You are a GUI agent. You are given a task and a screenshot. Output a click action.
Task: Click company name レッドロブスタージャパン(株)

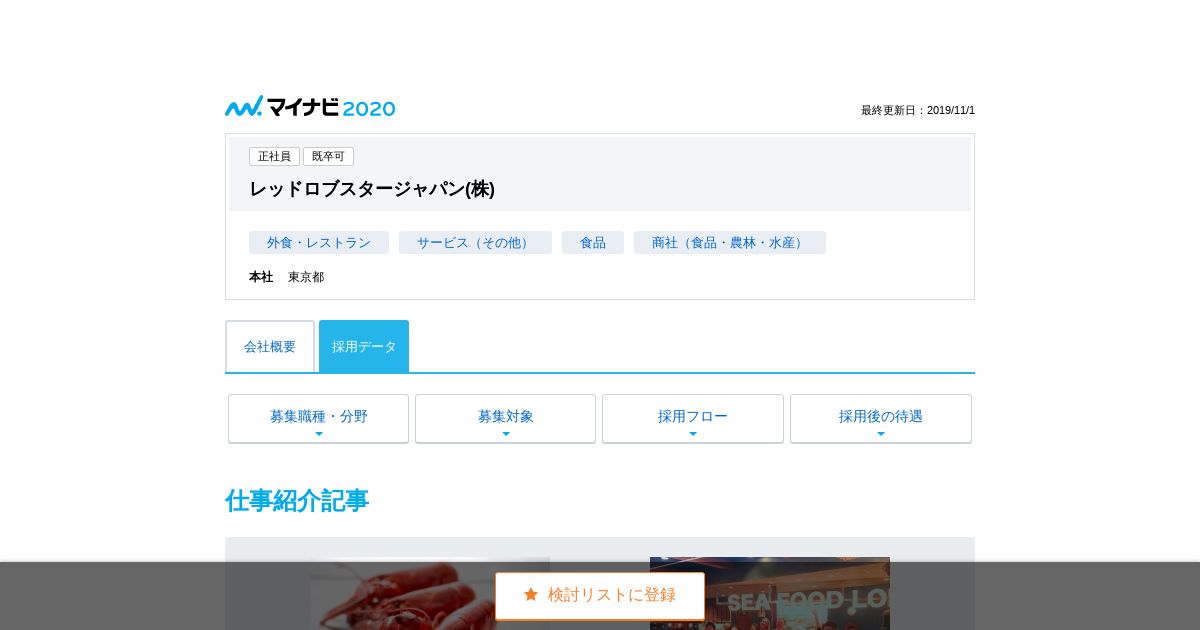pyautogui.click(x=372, y=189)
